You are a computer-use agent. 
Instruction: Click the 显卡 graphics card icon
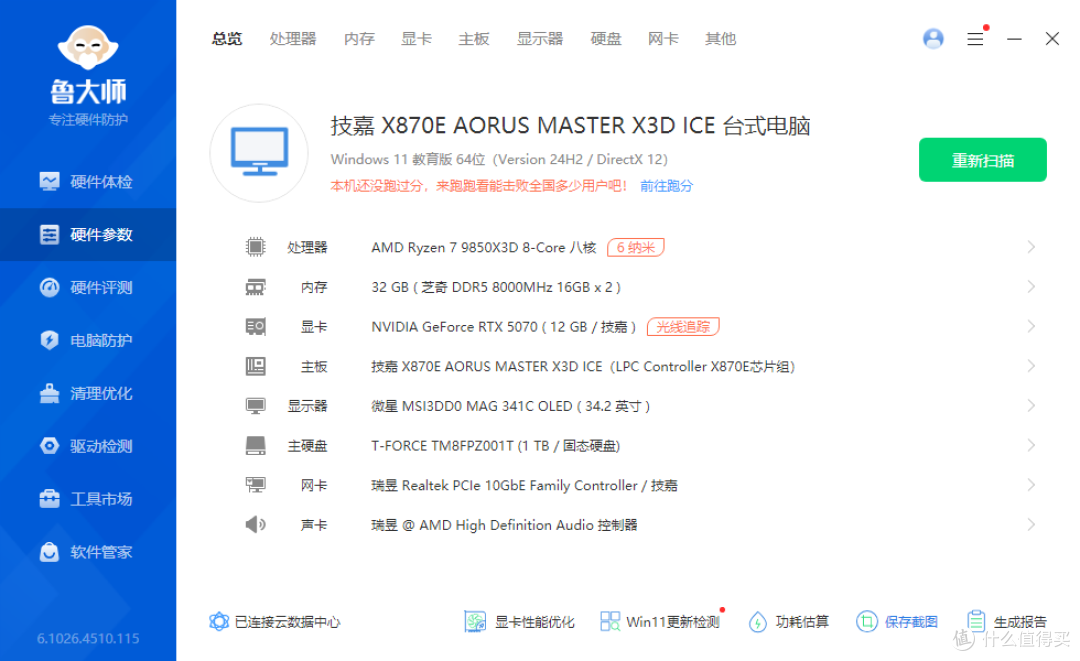pyautogui.click(x=256, y=326)
